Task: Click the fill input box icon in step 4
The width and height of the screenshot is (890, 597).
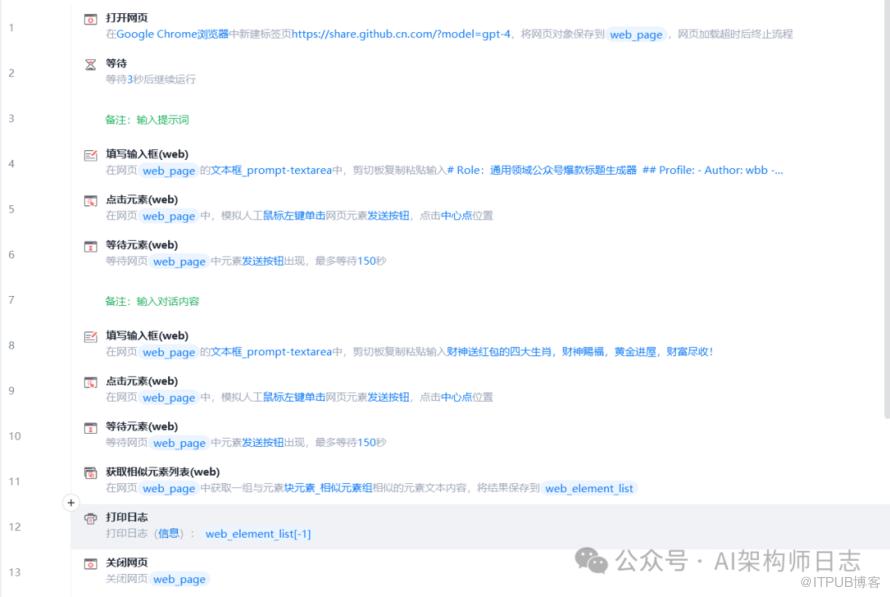Action: click(90, 155)
